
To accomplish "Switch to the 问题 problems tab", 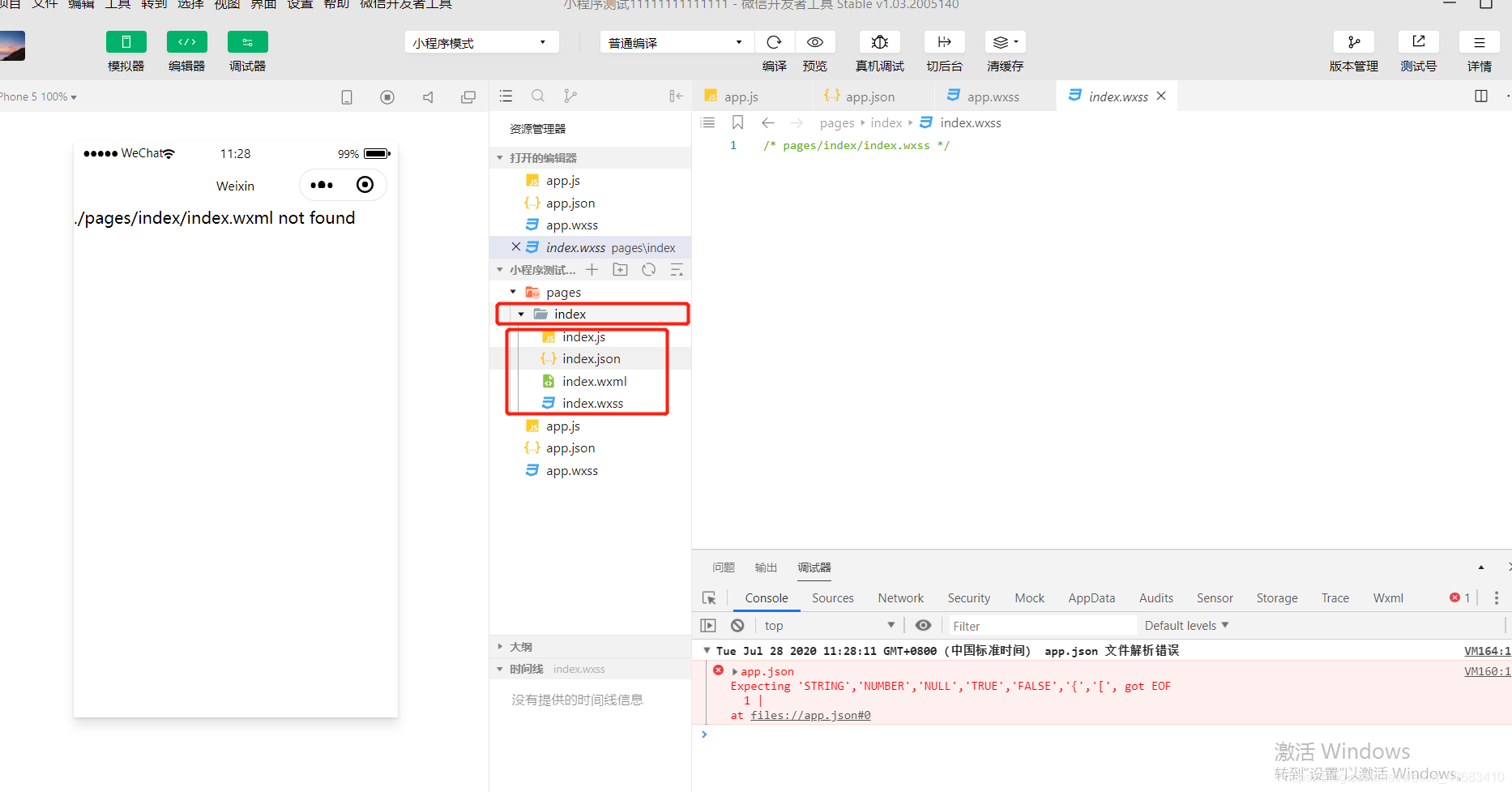I will coord(724,567).
